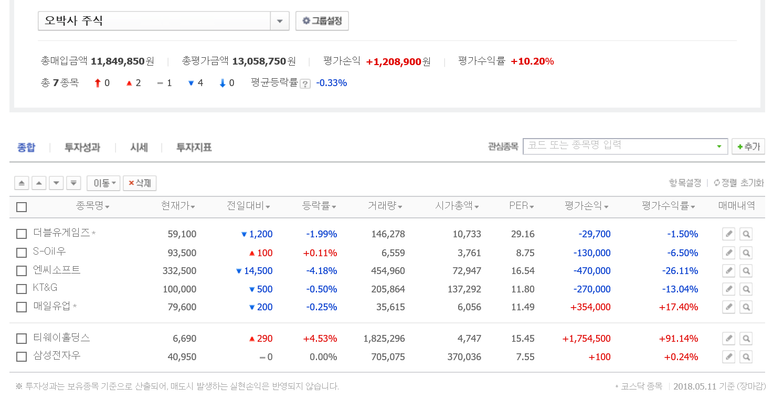Viewport: 773px width, 399px height.
Task: Click edit pencil icon for 더블유게임즈
Action: [x=729, y=234]
